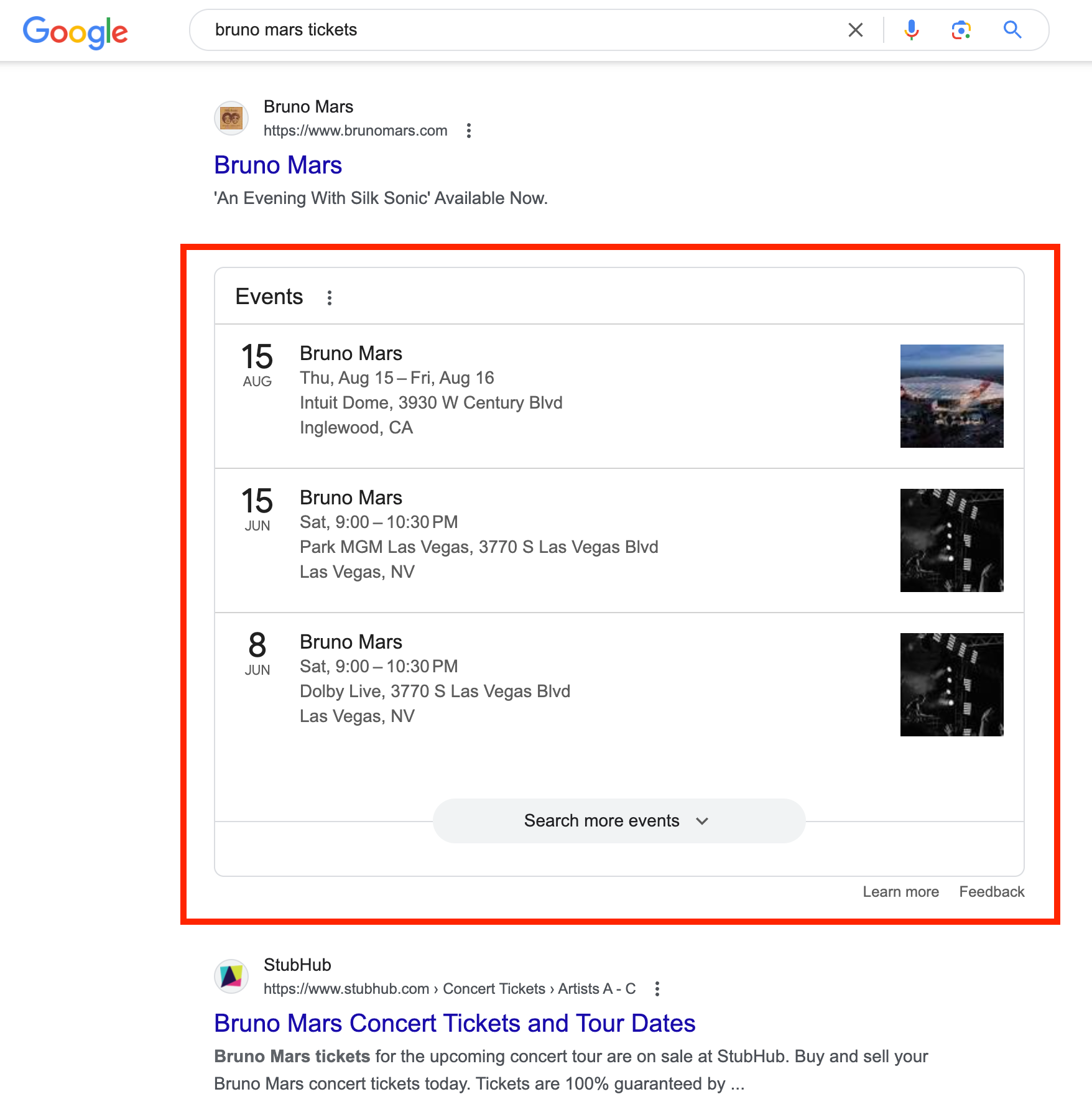Select the Aug 15 Intuit Dome event
Viewport: 1092px width, 1107px height.
click(x=619, y=396)
